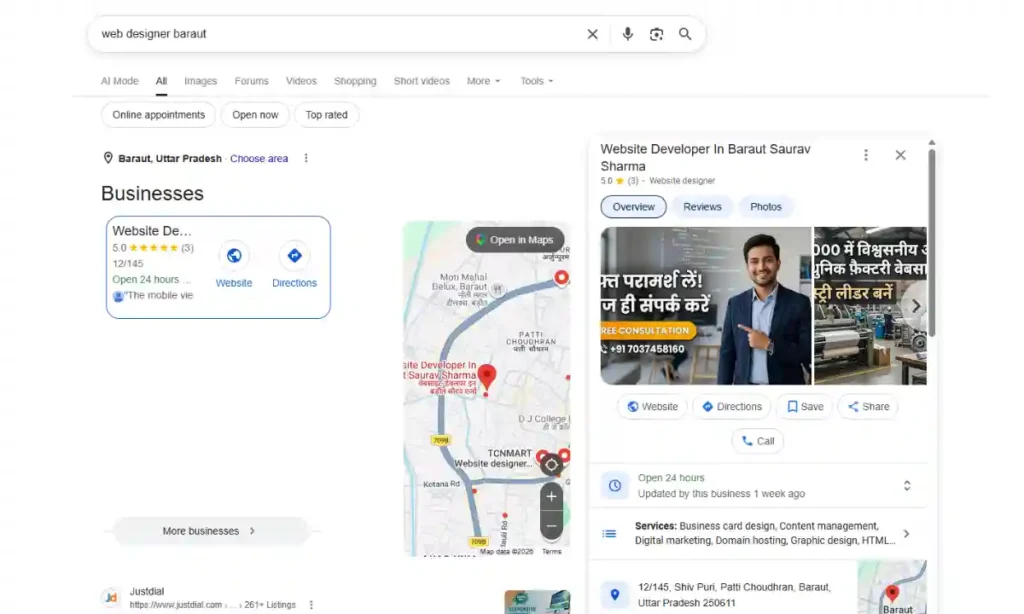Click More businesses button
The image size is (1024, 614).
(210, 531)
